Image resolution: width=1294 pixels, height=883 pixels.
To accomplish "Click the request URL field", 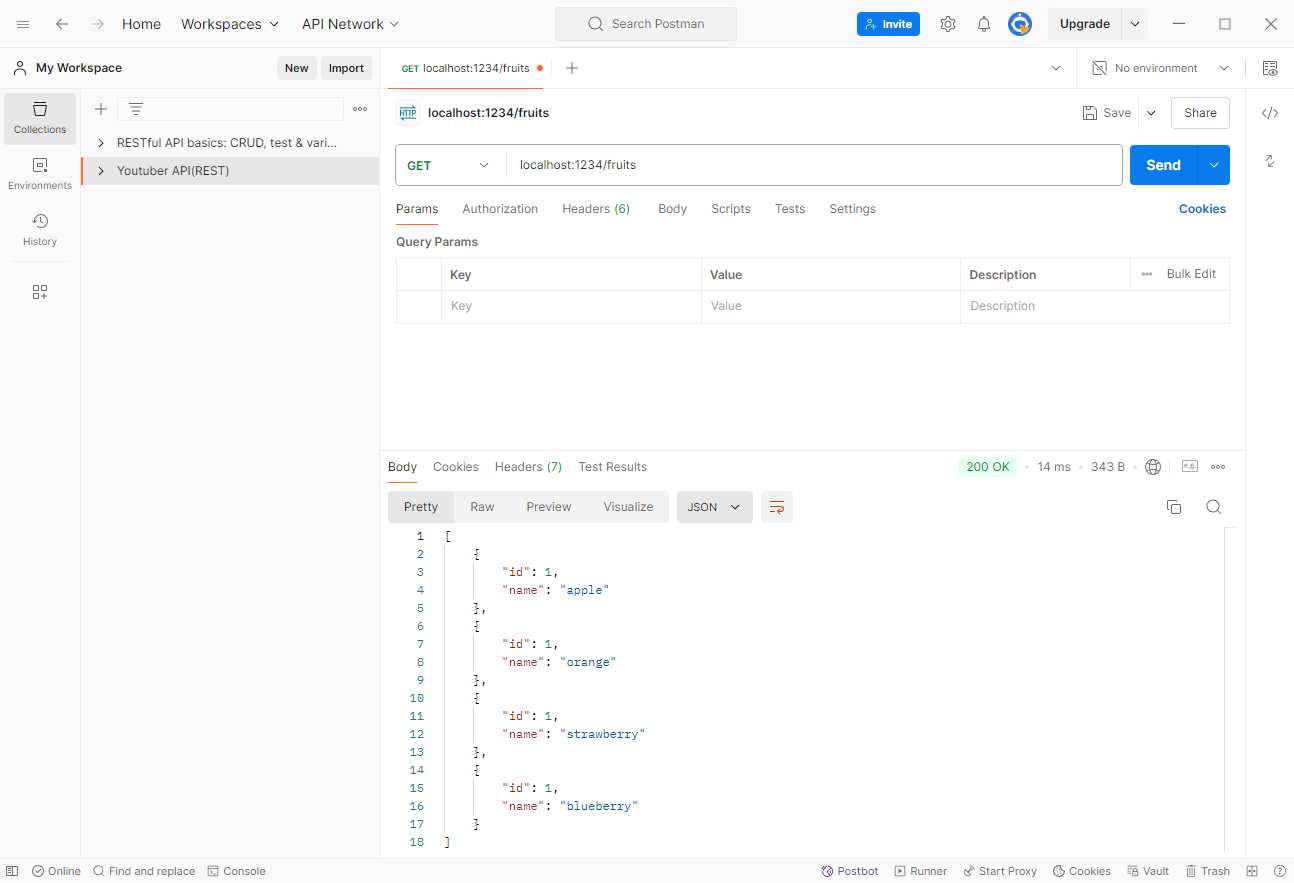I will click(814, 165).
